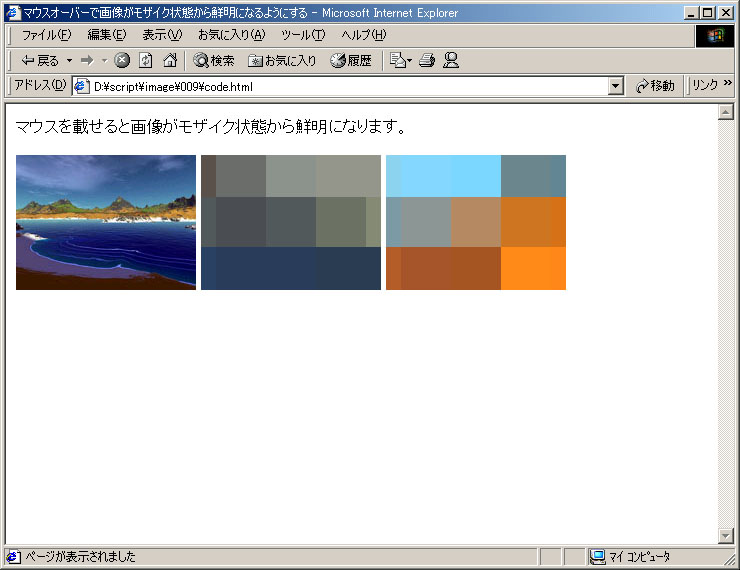This screenshot has height=570, width=740.
Task: Click the forward arrow button
Action: pos(87,60)
